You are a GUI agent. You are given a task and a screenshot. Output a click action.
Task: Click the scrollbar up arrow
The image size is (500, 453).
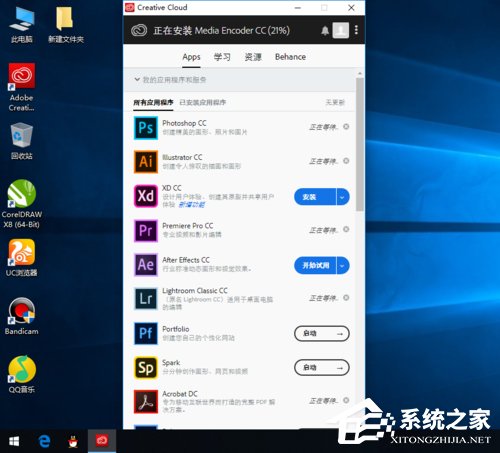point(359,73)
